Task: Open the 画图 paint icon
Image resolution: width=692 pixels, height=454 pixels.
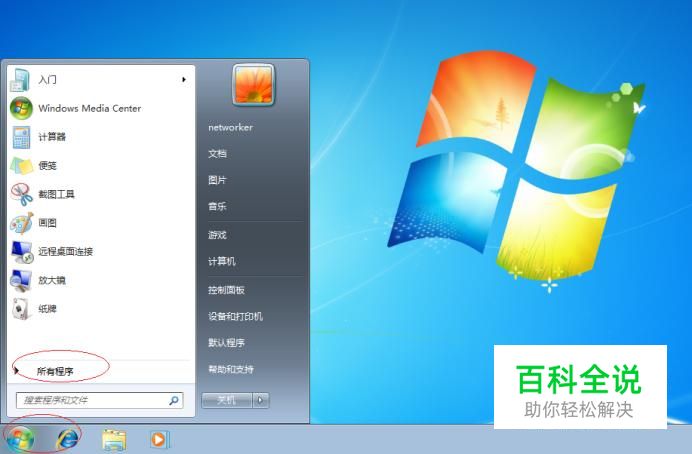Action: tap(22, 223)
